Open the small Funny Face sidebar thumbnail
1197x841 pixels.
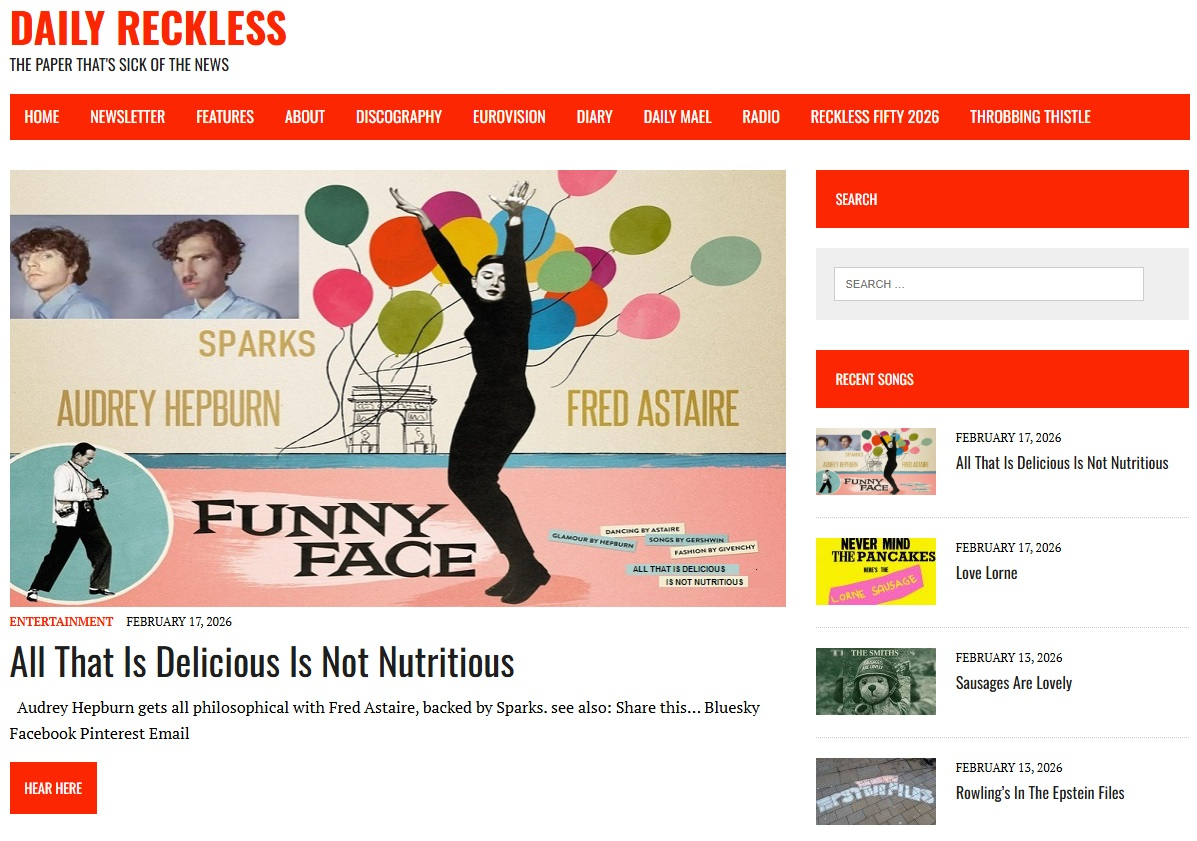[x=876, y=462]
